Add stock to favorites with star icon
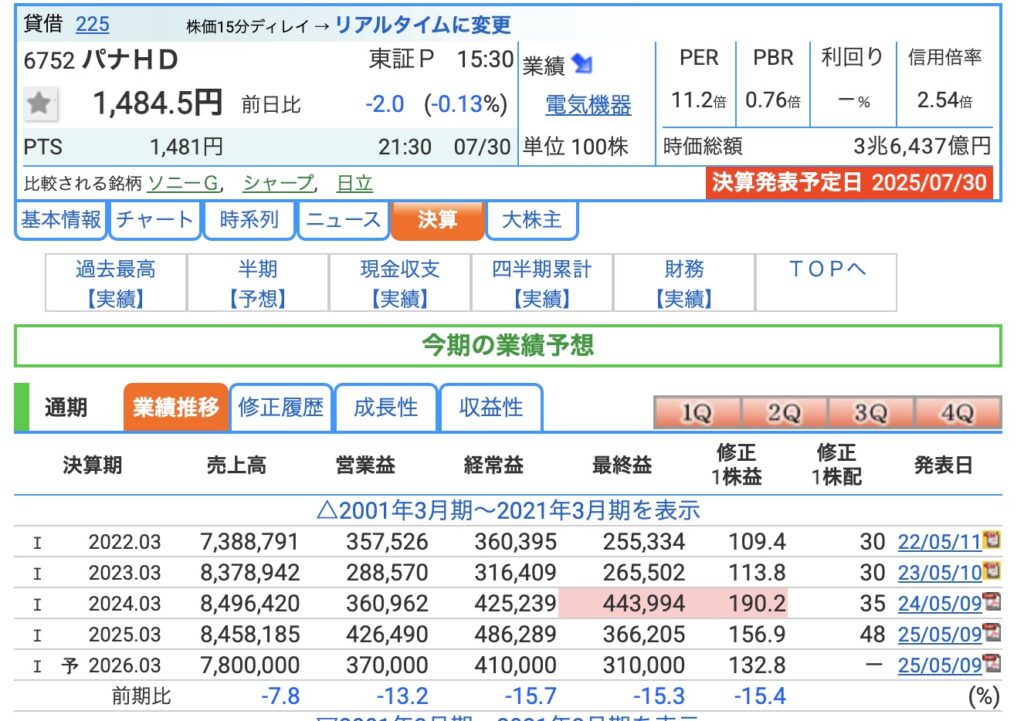 [x=40, y=104]
